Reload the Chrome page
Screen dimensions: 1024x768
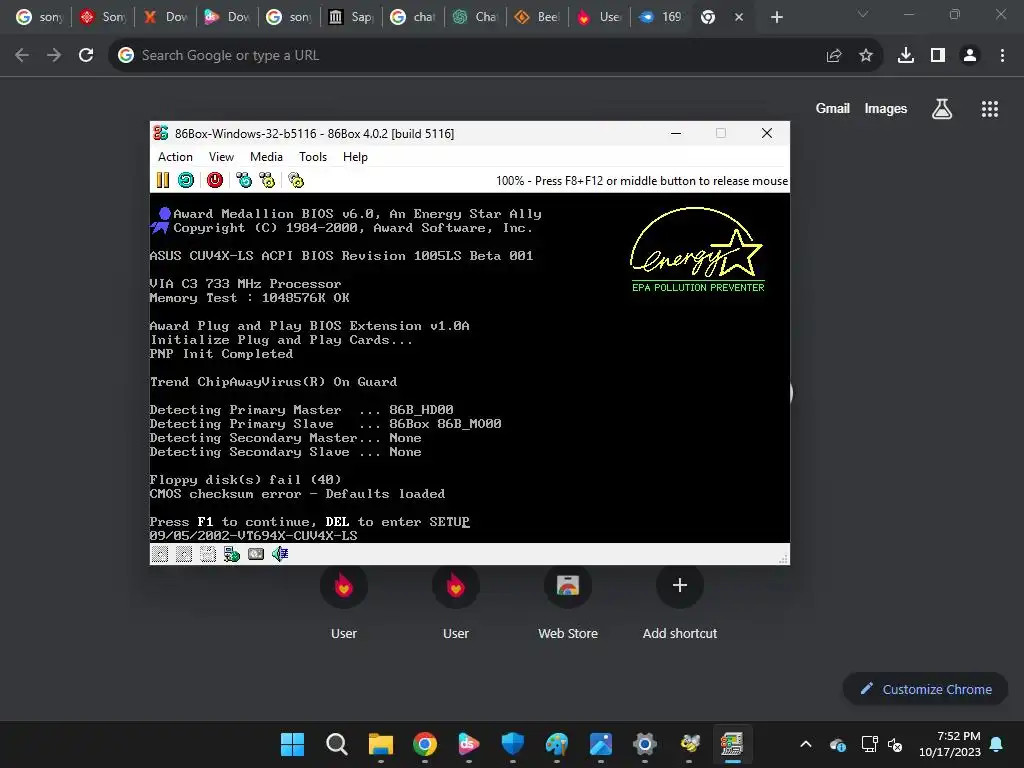86,56
